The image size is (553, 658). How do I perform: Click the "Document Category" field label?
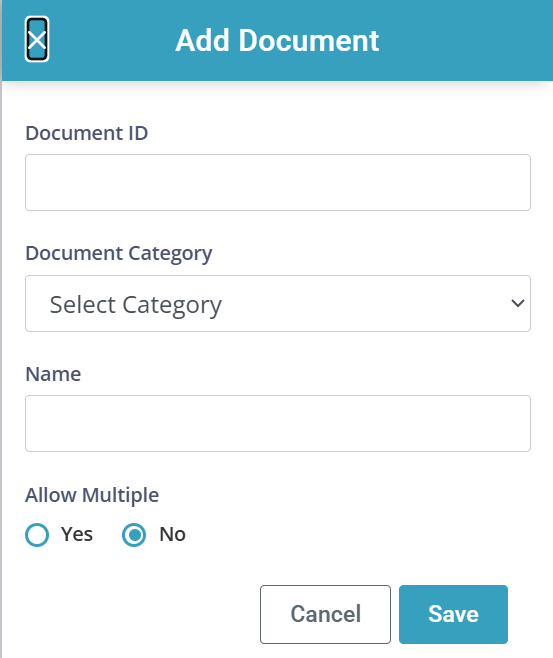pyautogui.click(x=119, y=253)
